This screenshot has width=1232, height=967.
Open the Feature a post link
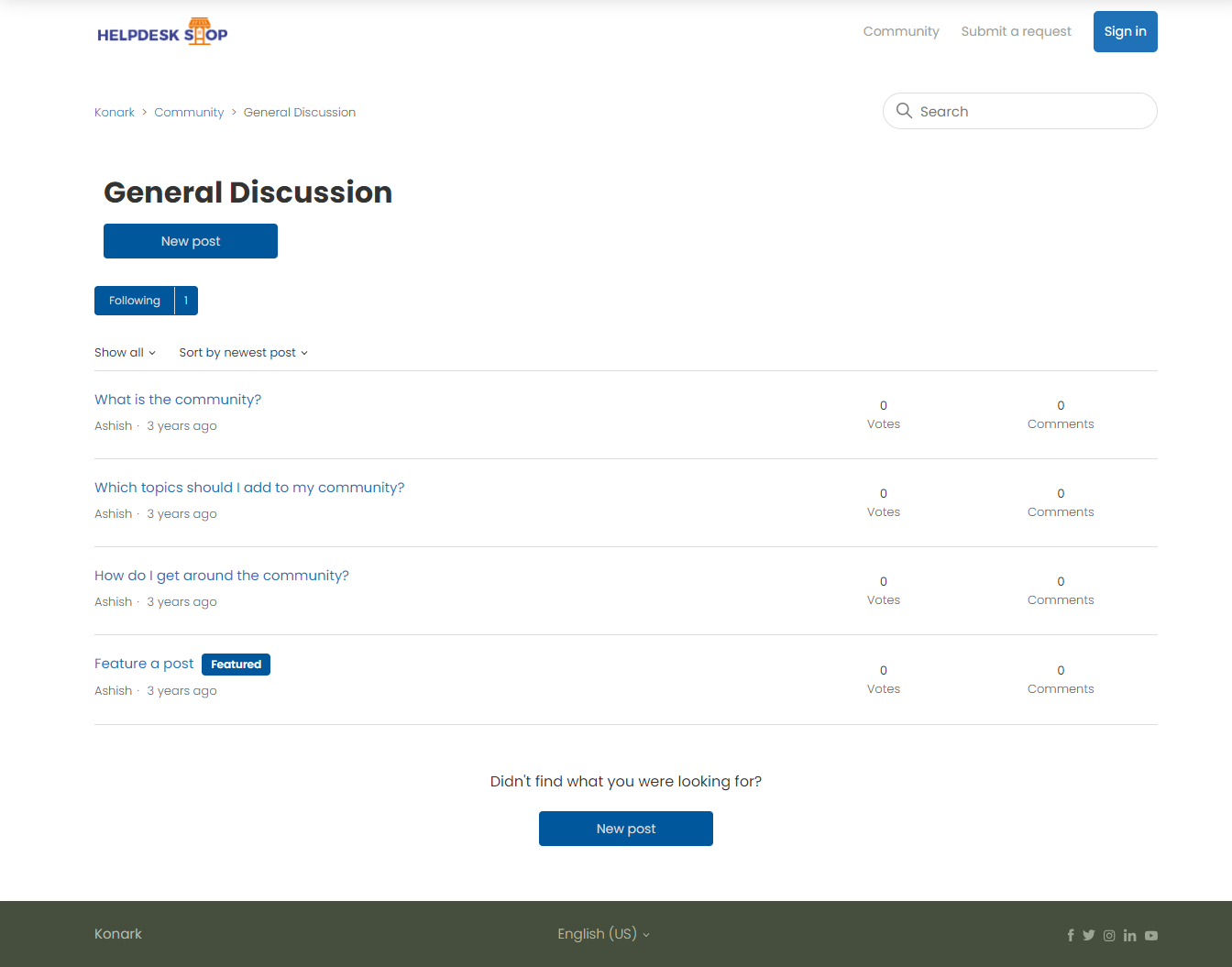144,664
